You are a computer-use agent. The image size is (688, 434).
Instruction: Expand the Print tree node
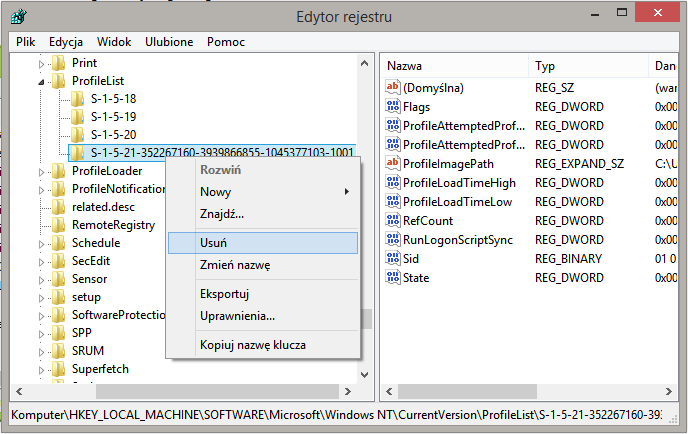pyautogui.click(x=41, y=64)
